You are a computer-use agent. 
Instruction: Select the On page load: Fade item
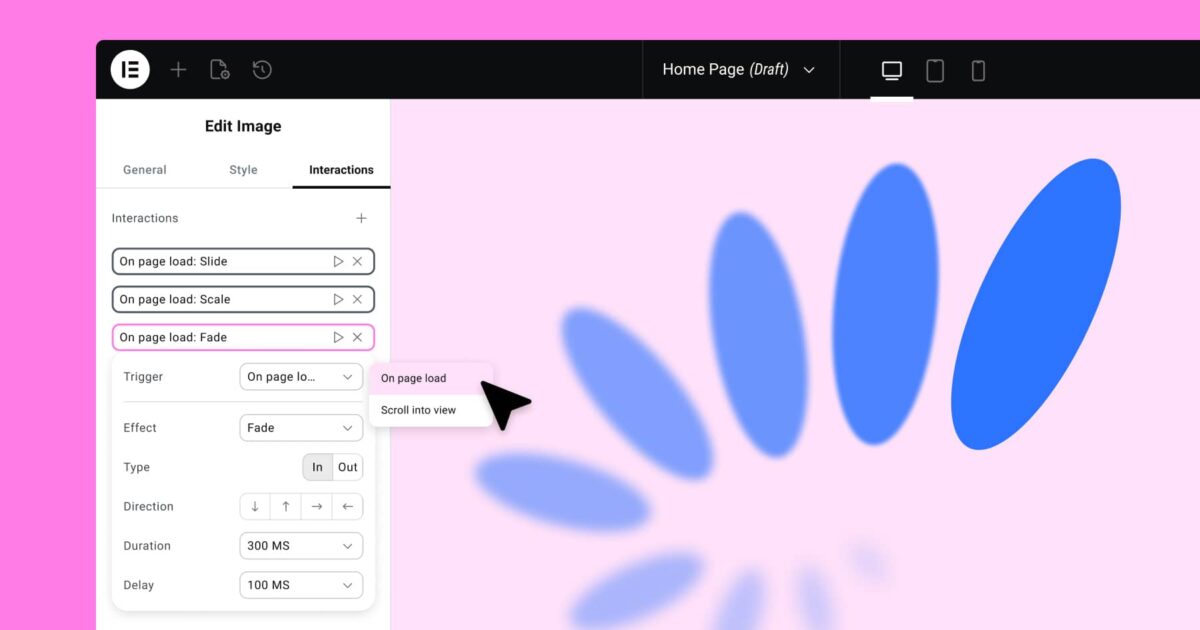pyautogui.click(x=243, y=337)
